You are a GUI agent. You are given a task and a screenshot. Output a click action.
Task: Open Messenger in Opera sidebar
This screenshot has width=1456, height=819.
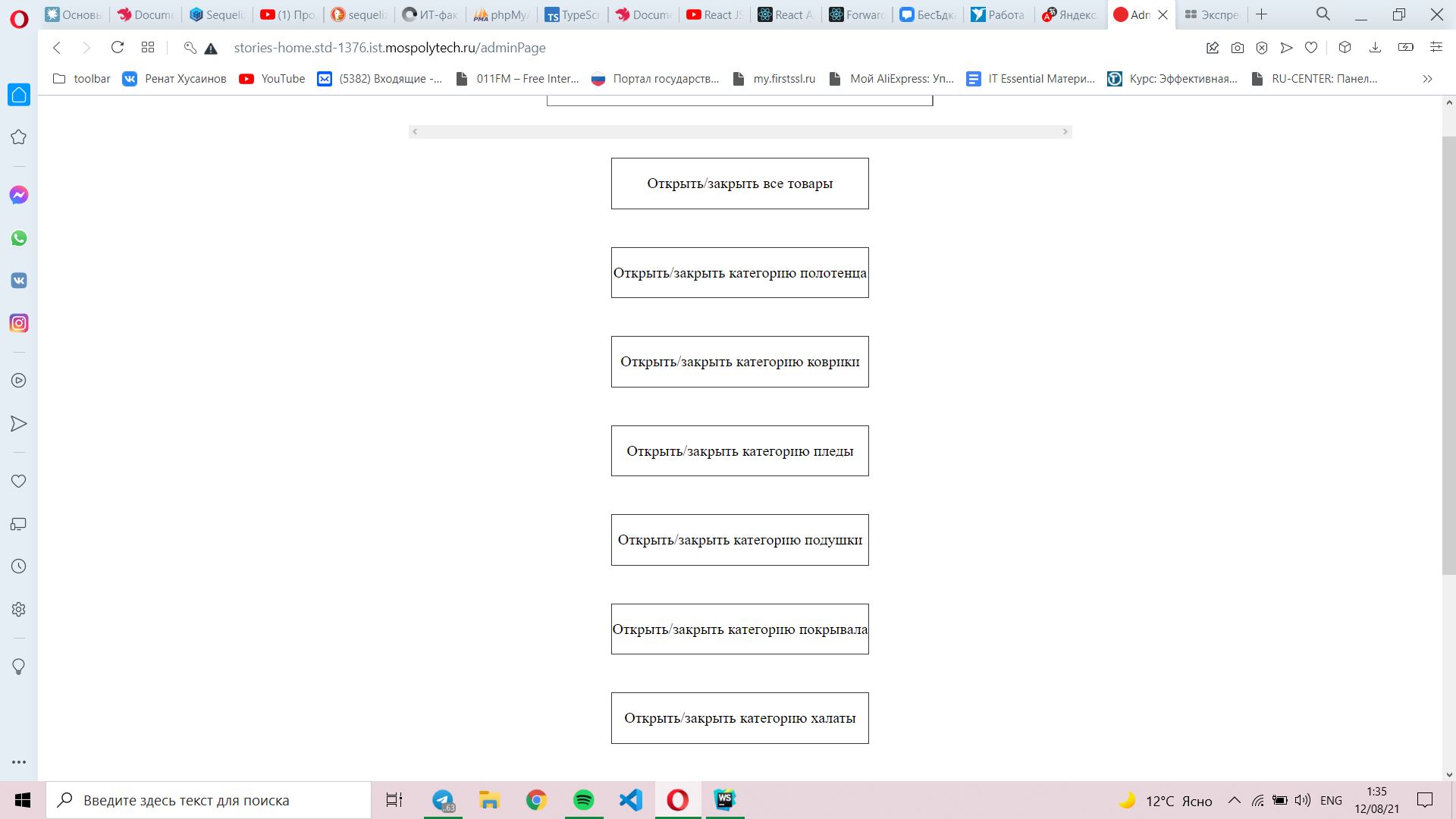19,196
